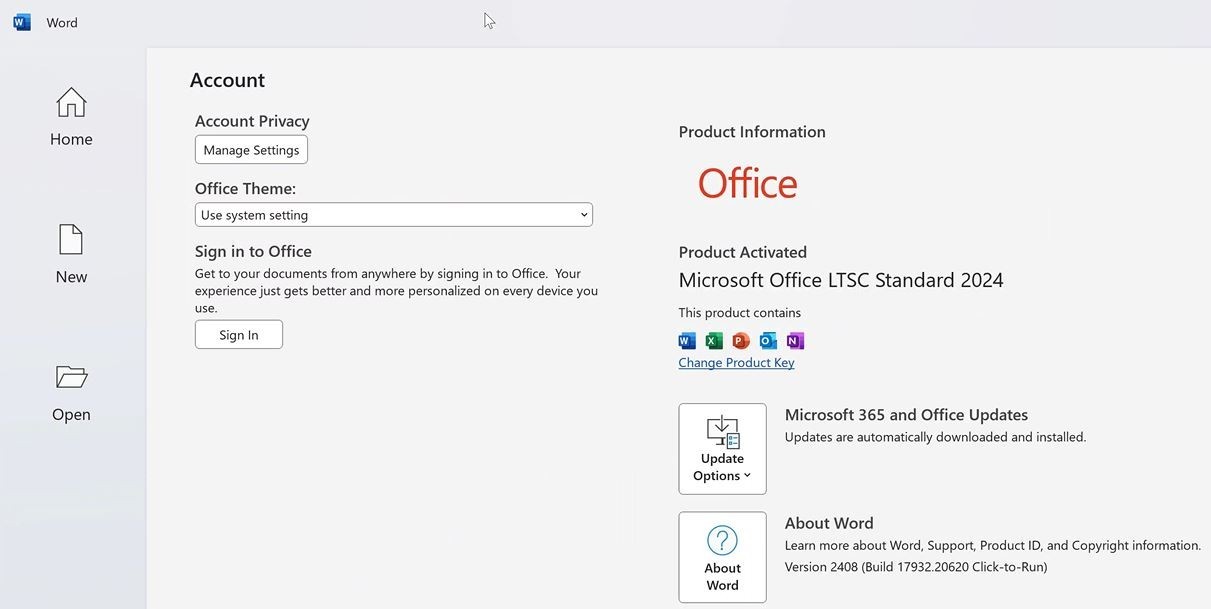
Task: Click the 'Updates are automatically downloaded' text
Action: point(935,437)
